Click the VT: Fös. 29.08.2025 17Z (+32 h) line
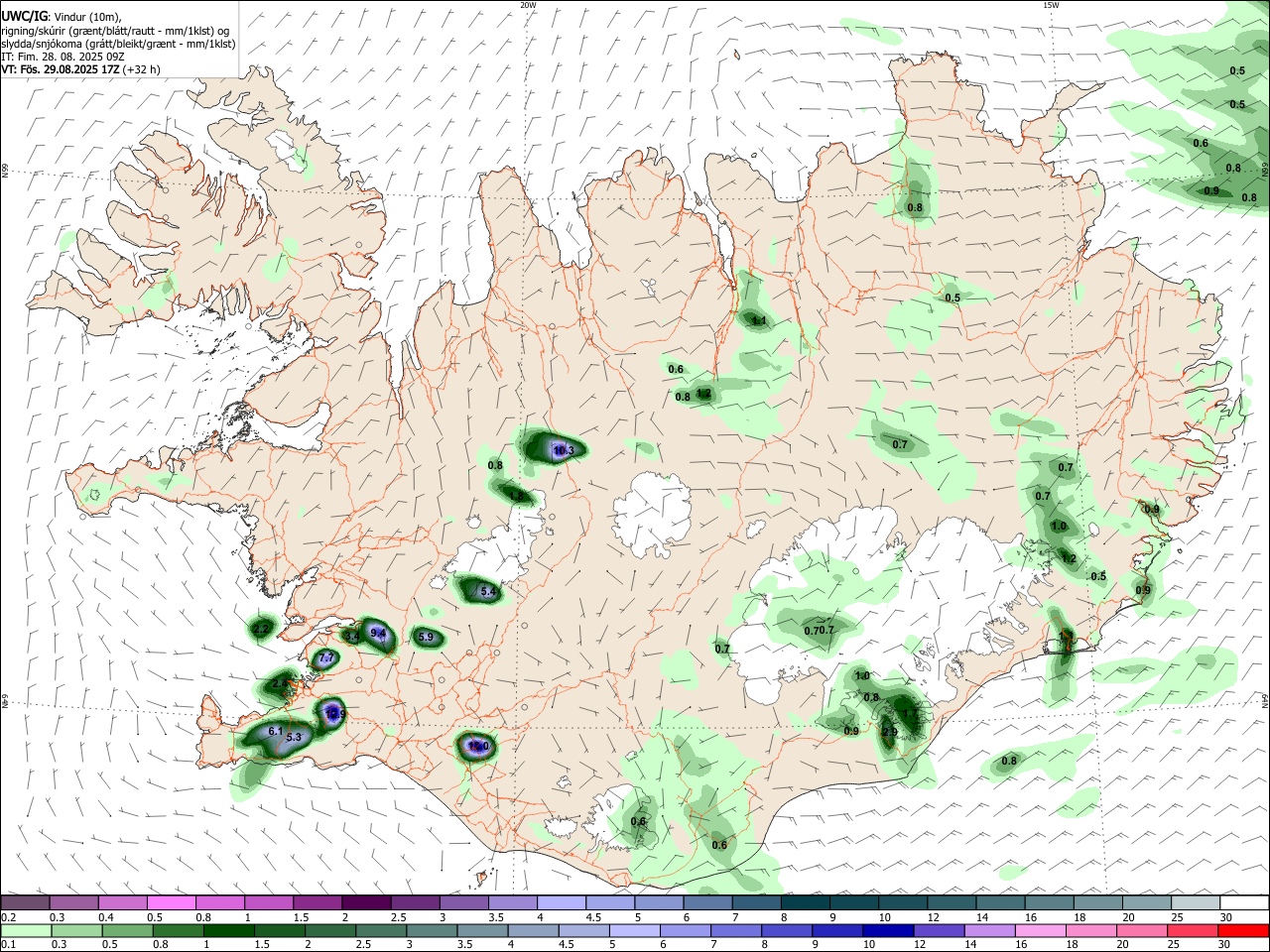1270x952 pixels. coord(81,69)
